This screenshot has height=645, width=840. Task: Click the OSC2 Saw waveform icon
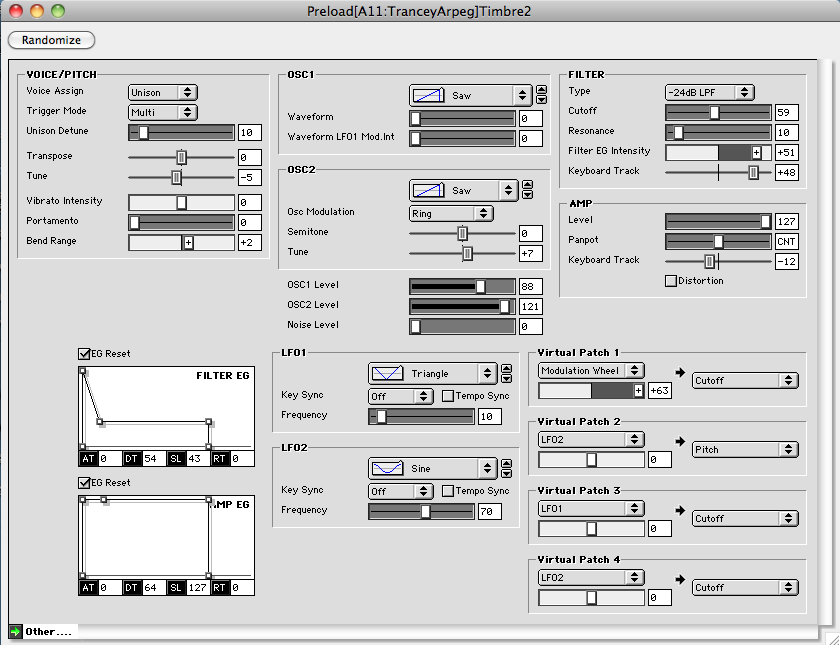[428, 190]
